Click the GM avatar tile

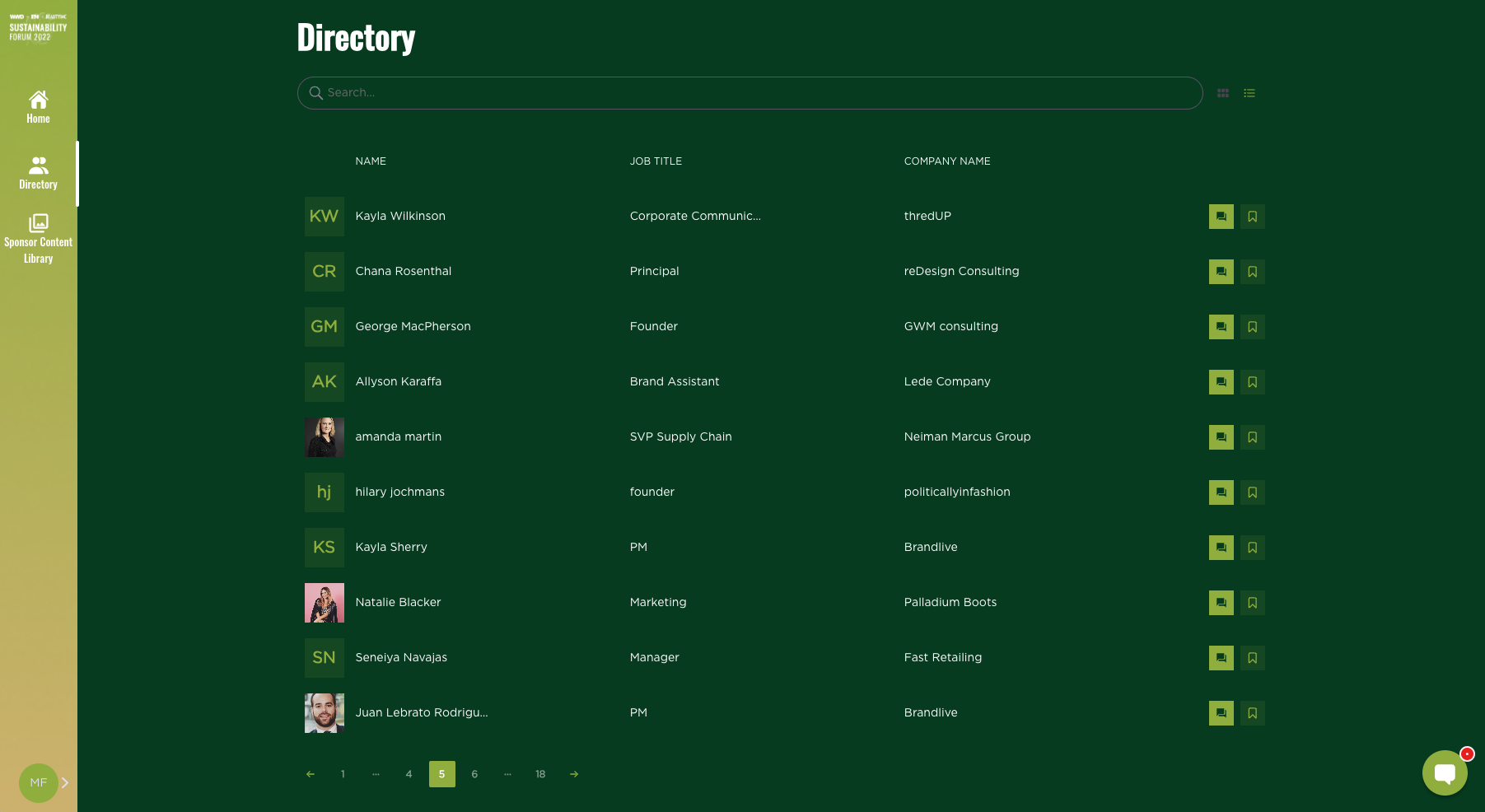(x=325, y=327)
